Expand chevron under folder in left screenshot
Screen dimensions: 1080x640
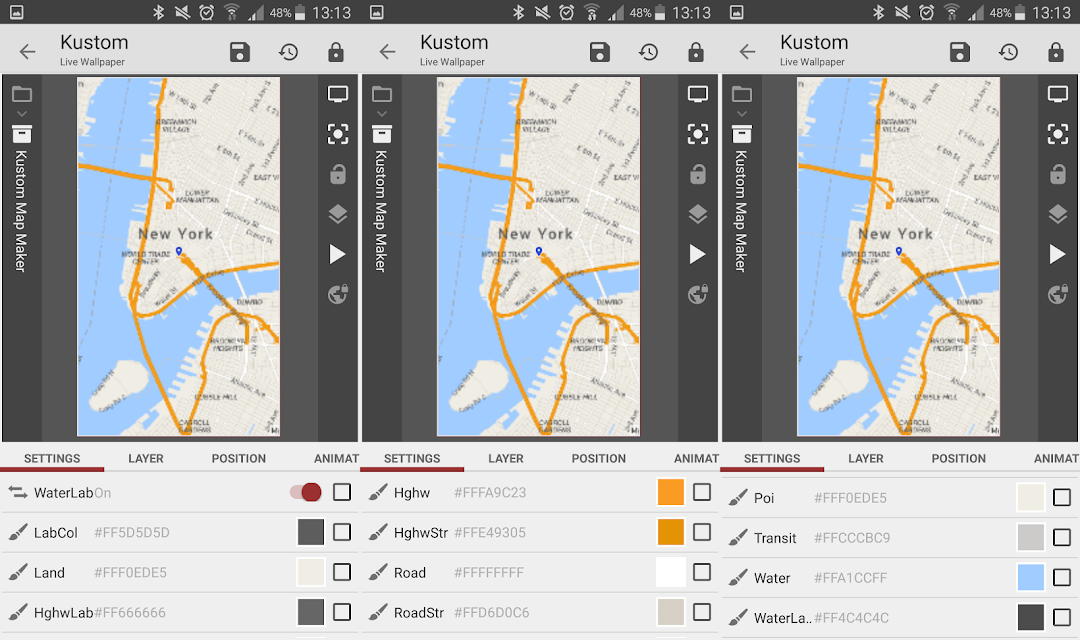coord(22,114)
